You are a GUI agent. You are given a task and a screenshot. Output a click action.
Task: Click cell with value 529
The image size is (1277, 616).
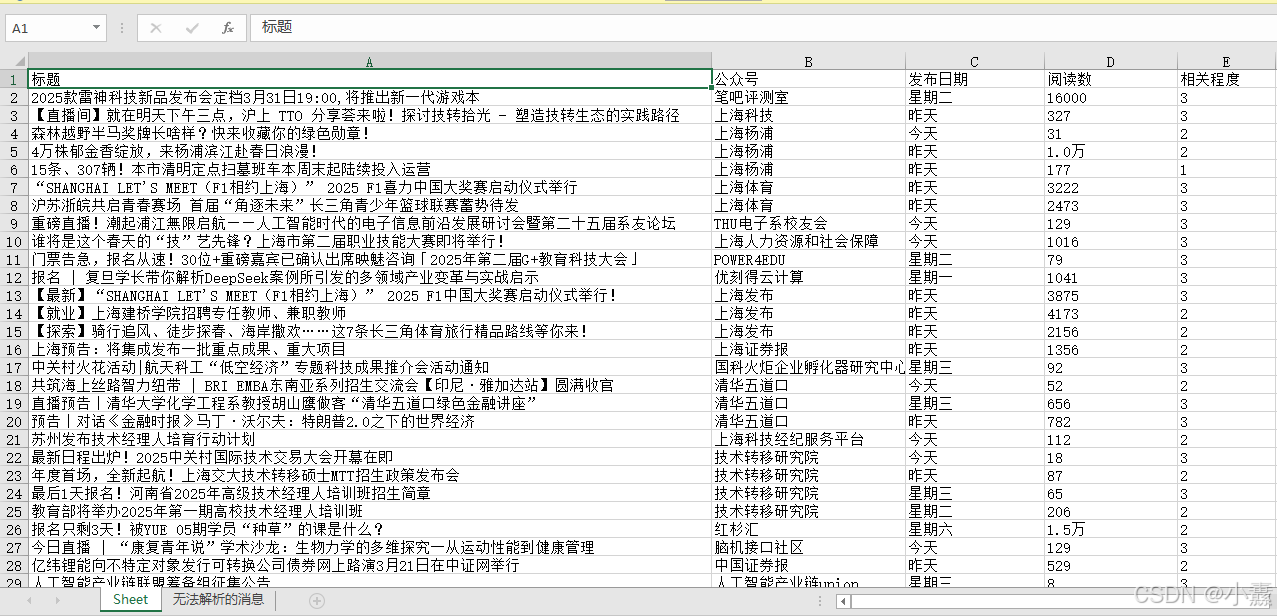1110,565
